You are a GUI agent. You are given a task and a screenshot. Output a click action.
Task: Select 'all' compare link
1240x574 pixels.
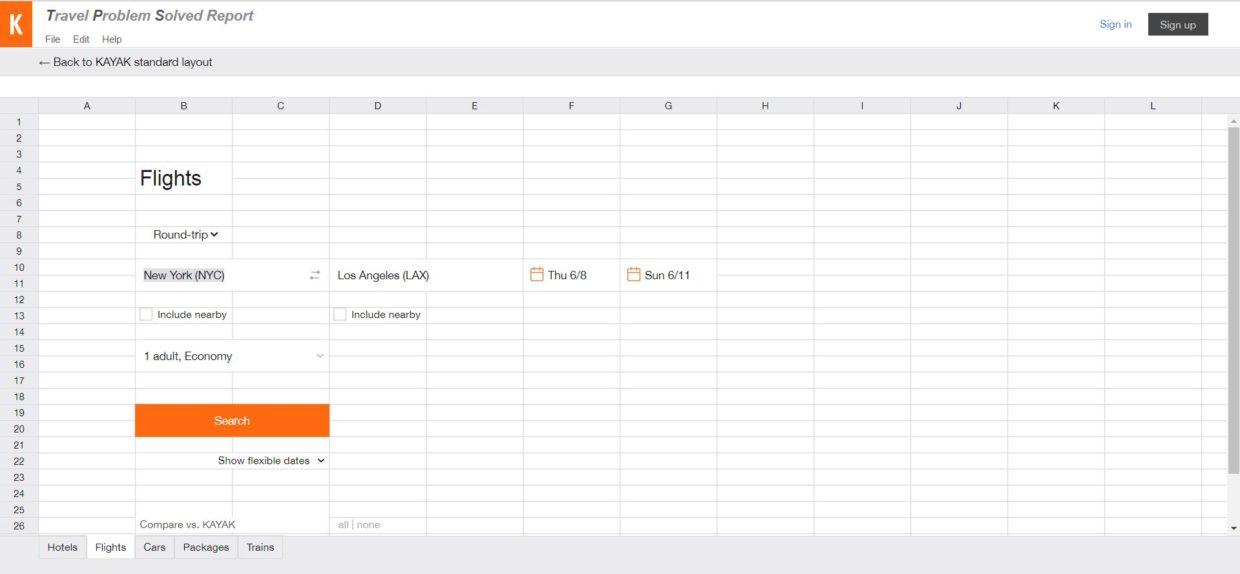tap(343, 525)
